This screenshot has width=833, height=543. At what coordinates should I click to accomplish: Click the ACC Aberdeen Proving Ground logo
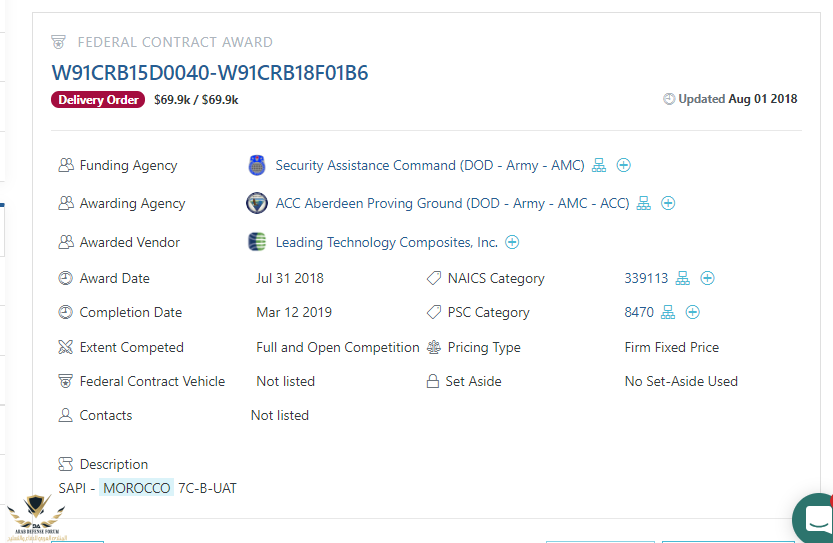(x=257, y=203)
